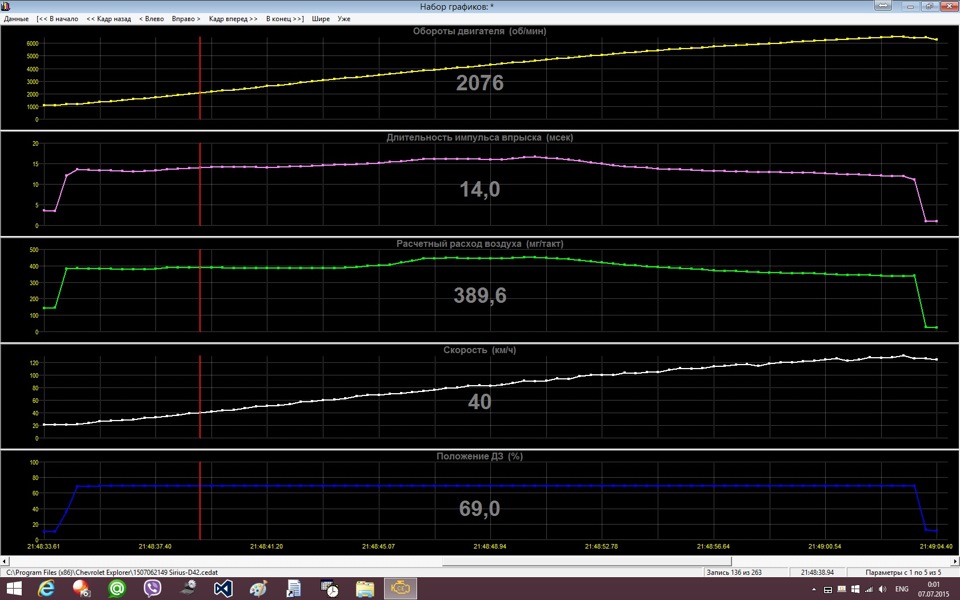Screen dimensions: 960x600
Task: Narrow graph scale with Уже
Action: (344, 19)
